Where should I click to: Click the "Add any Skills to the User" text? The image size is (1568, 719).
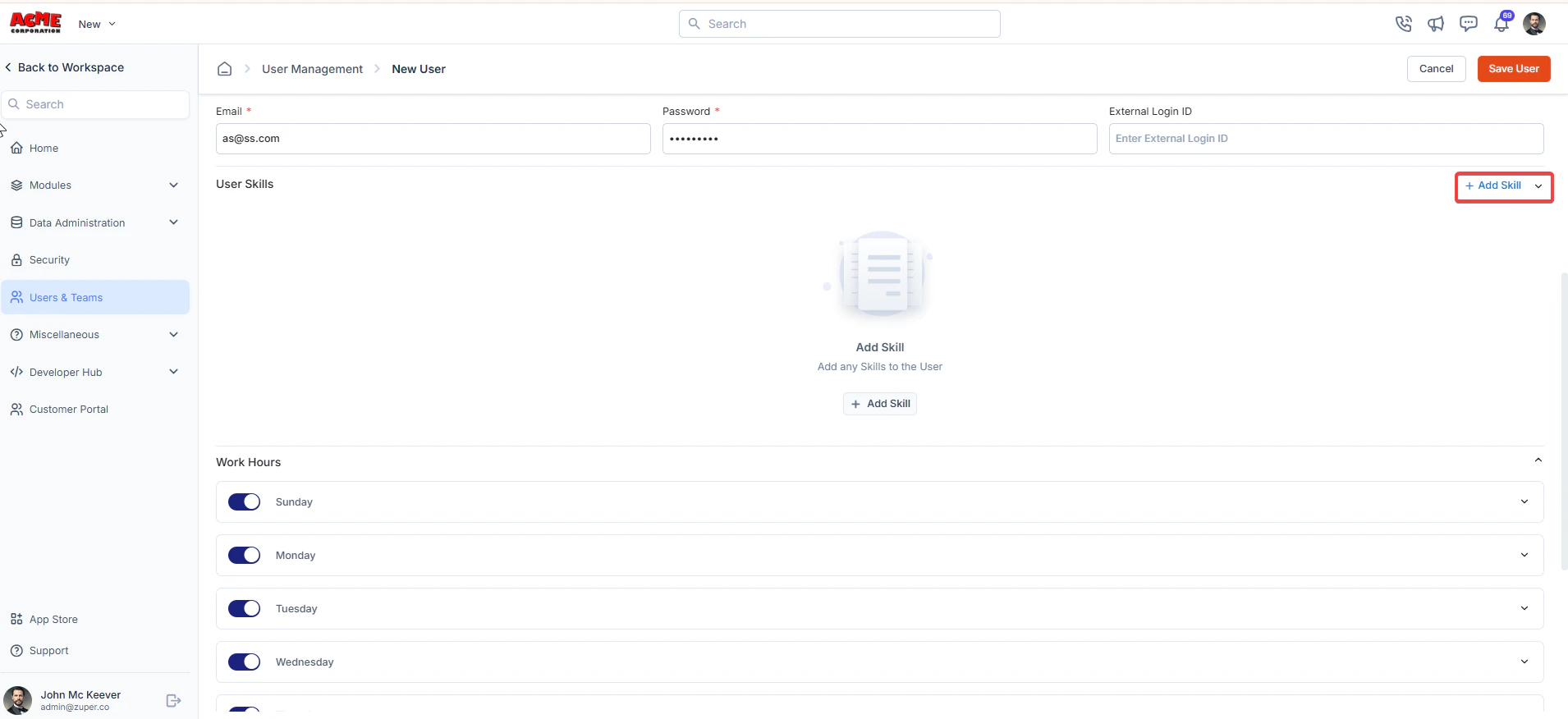[x=880, y=367]
